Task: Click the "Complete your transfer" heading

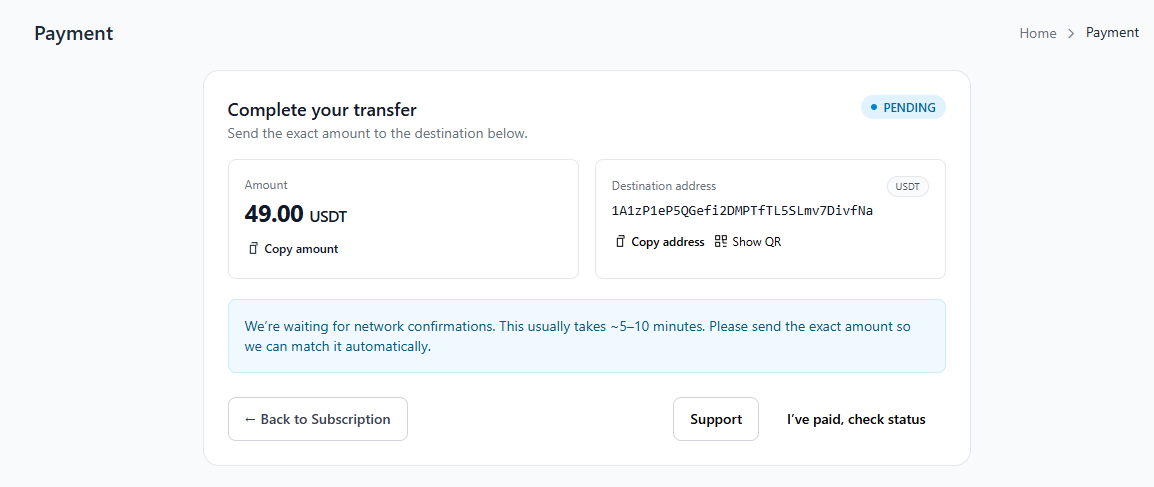Action: 322,110
